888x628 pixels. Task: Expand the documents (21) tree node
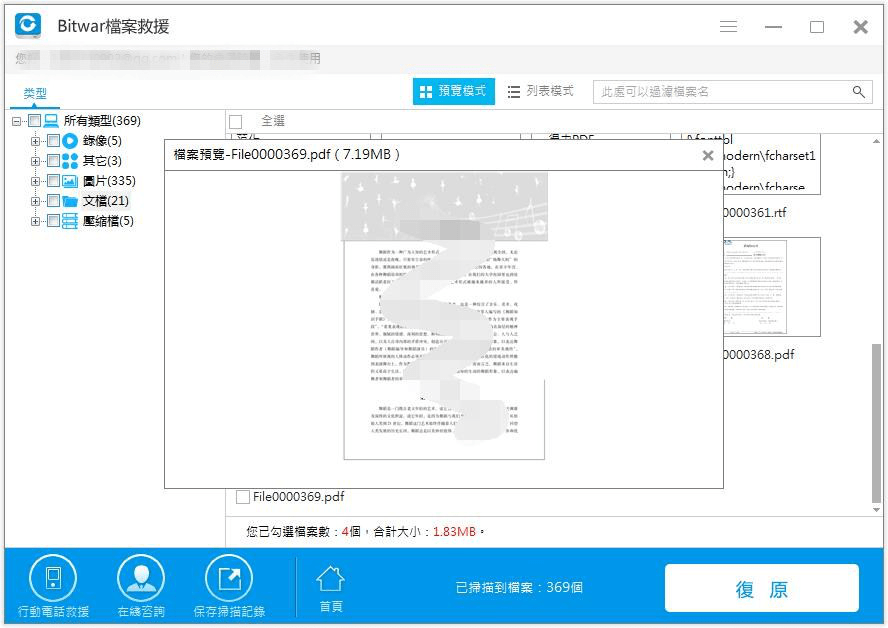(x=35, y=202)
